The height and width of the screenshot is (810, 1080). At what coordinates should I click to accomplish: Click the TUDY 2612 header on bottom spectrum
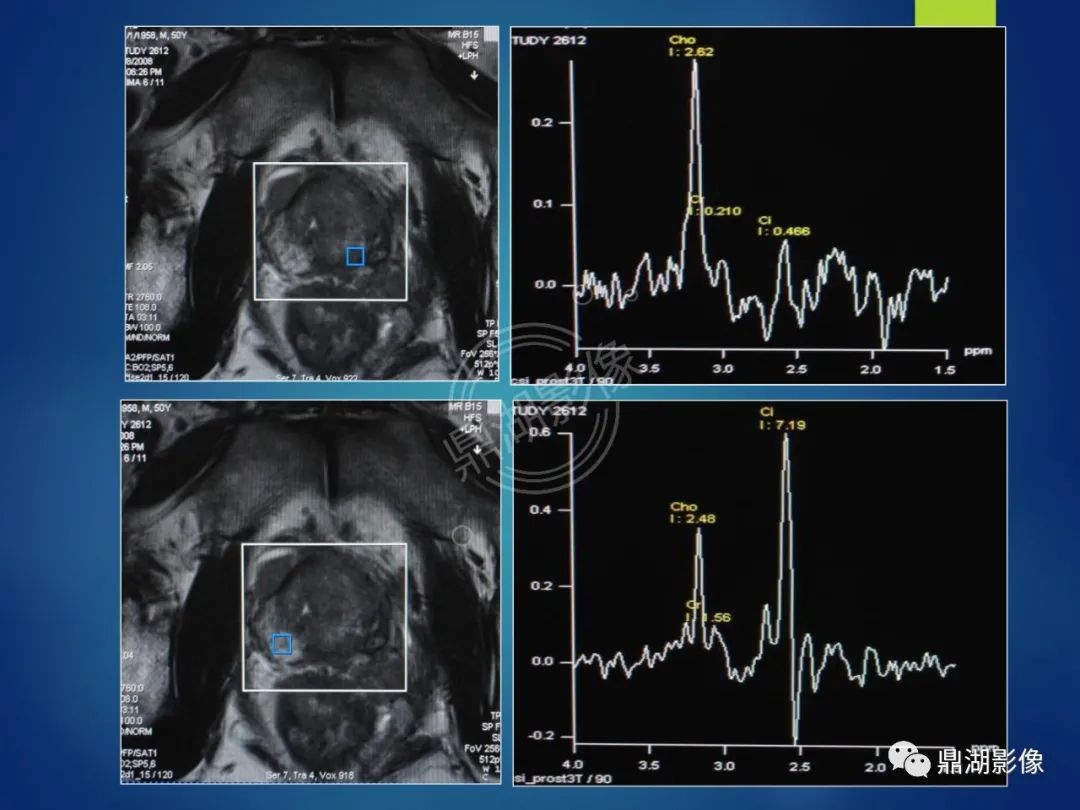point(550,411)
